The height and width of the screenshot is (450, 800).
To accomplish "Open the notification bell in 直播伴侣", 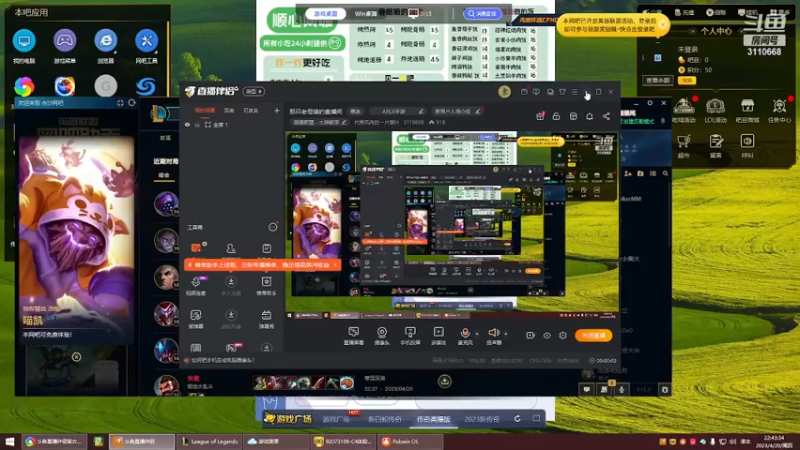I will (x=589, y=116).
